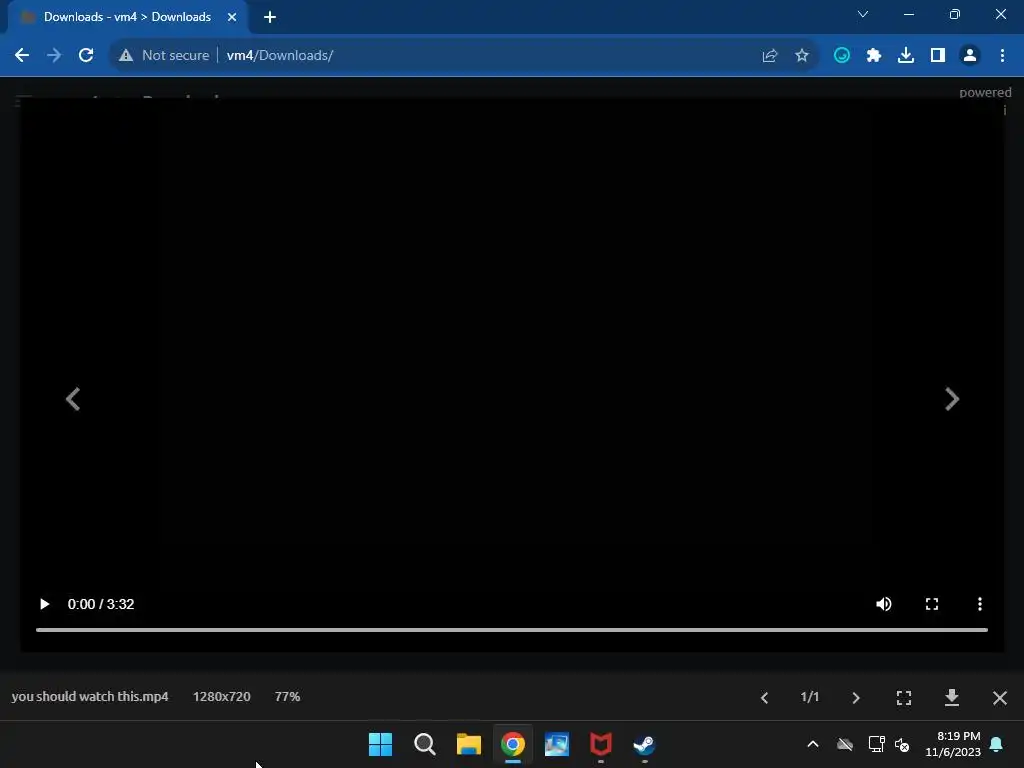This screenshot has width=1024, height=768.
Task: Select the Downloads - vm4 tab
Action: (127, 17)
